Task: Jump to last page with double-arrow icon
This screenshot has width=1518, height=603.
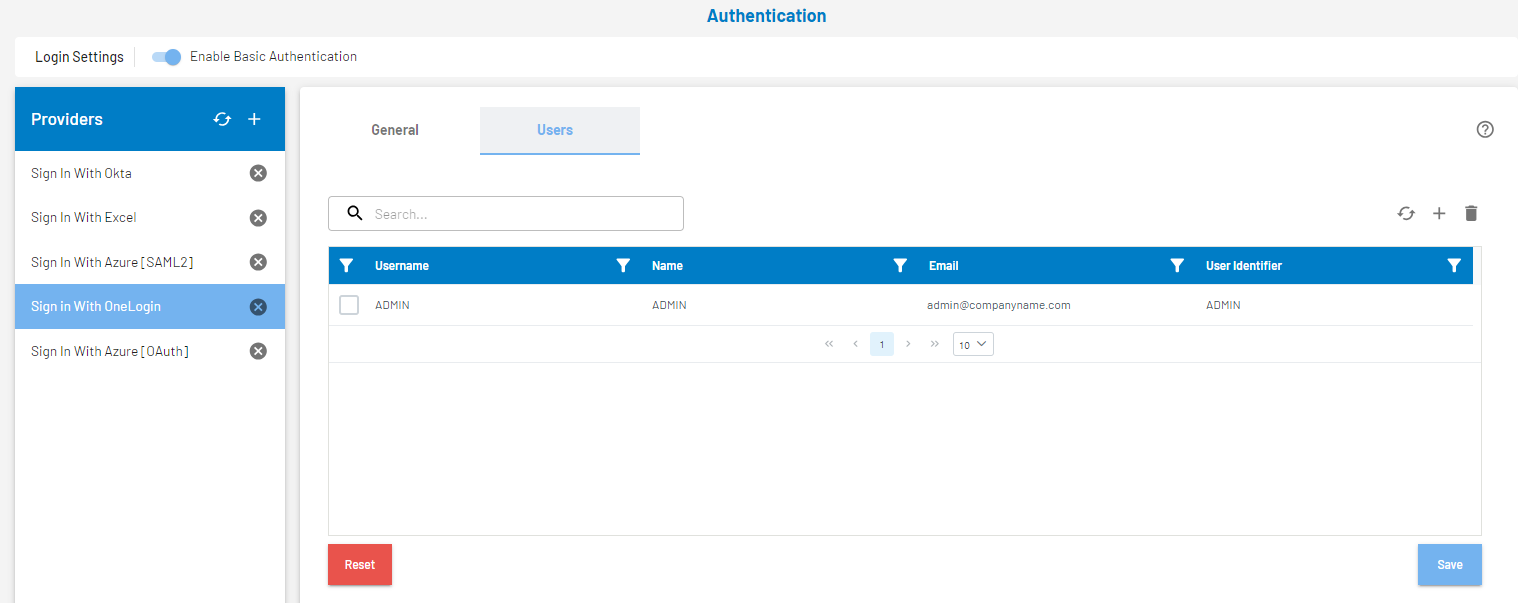Action: coord(934,343)
